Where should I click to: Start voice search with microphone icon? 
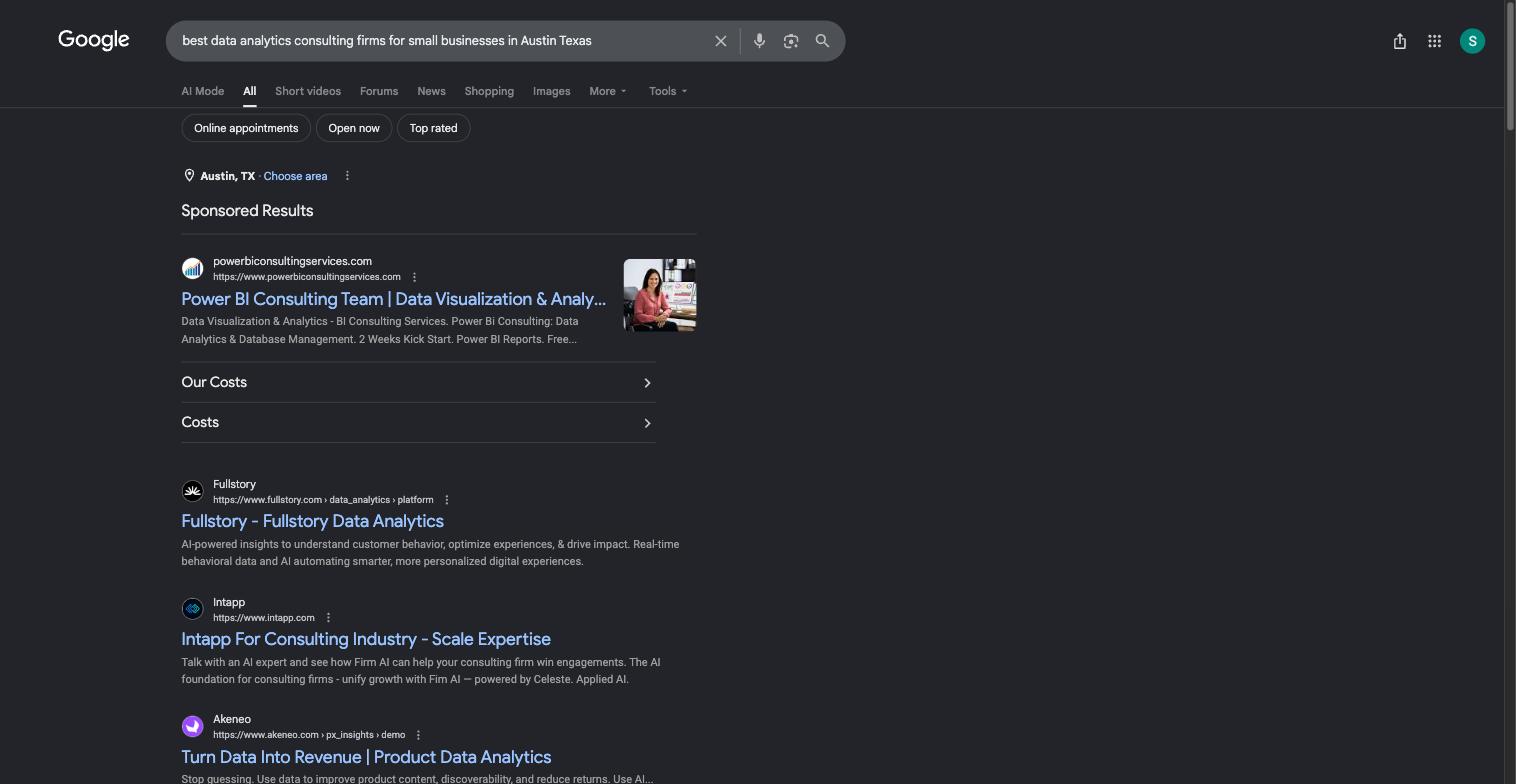[x=759, y=41]
